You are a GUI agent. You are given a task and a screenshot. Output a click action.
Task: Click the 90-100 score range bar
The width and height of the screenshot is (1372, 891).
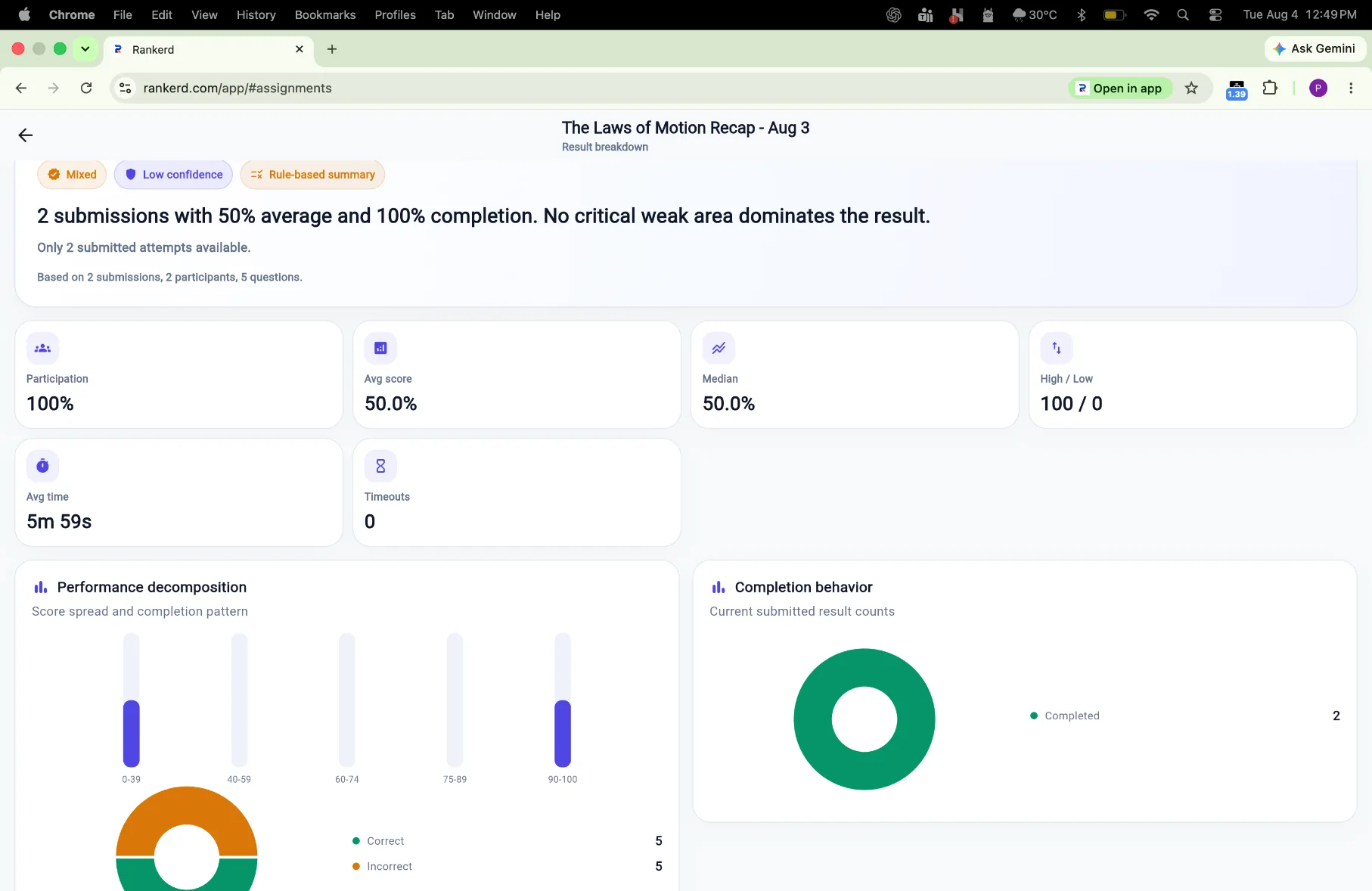562,700
